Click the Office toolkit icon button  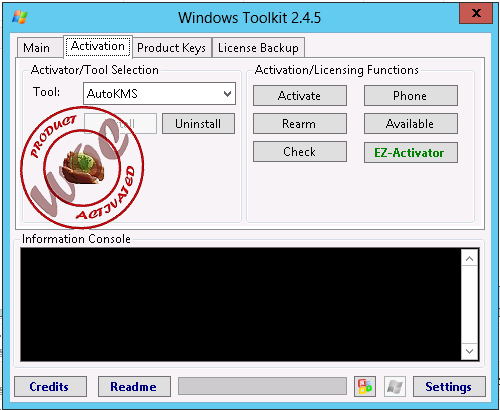click(365, 387)
